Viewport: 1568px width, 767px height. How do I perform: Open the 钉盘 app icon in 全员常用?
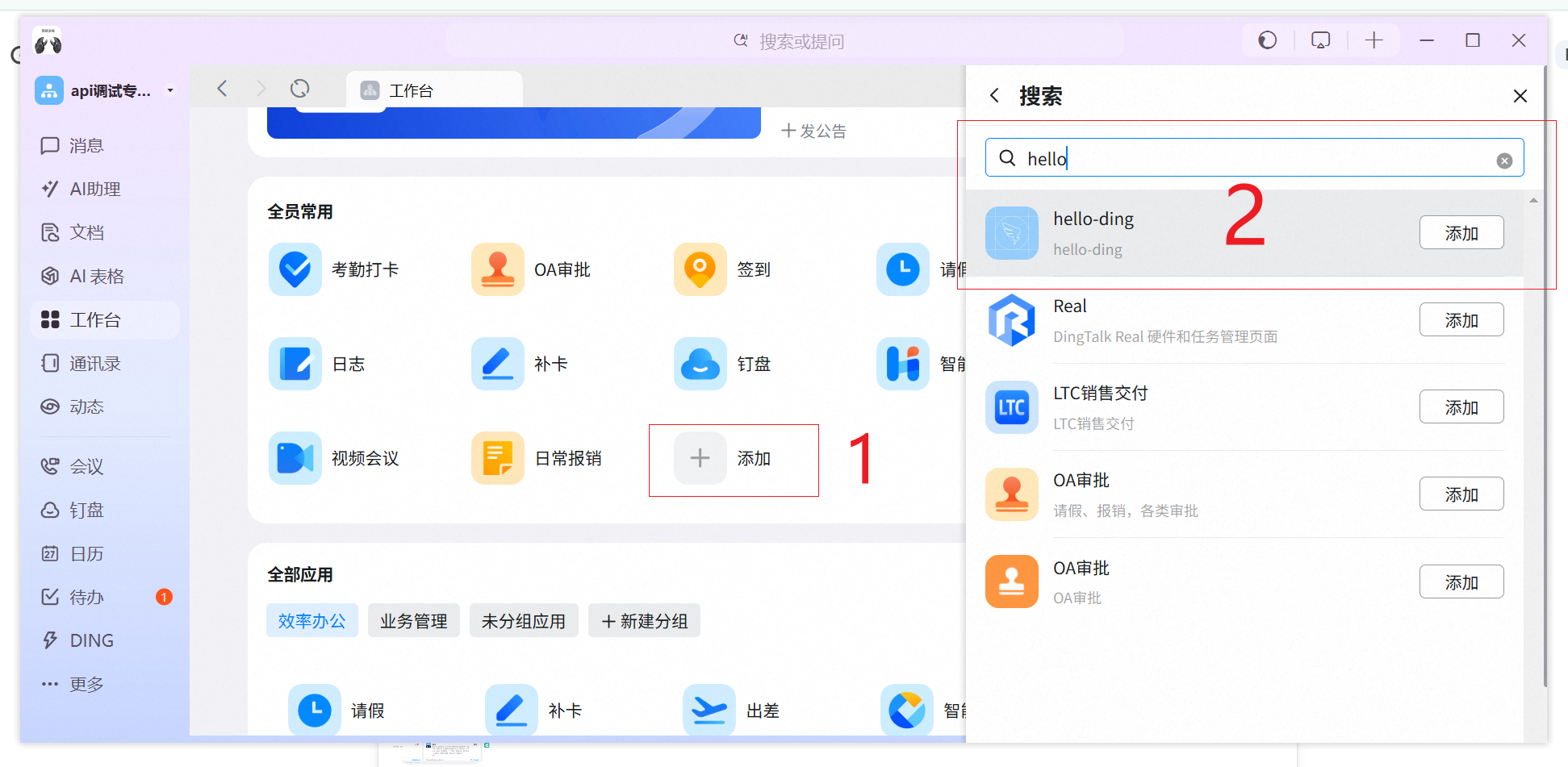(x=700, y=364)
